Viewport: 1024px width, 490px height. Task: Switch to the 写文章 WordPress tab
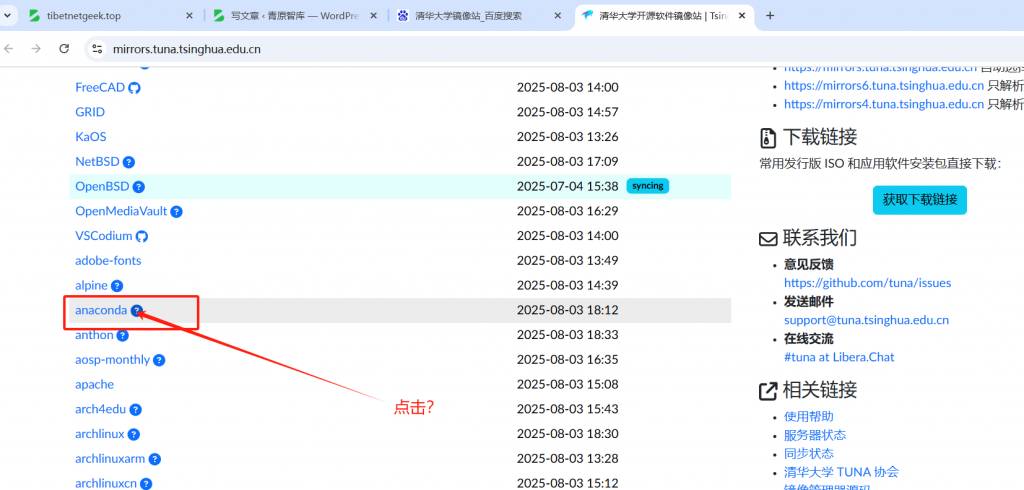tap(295, 16)
